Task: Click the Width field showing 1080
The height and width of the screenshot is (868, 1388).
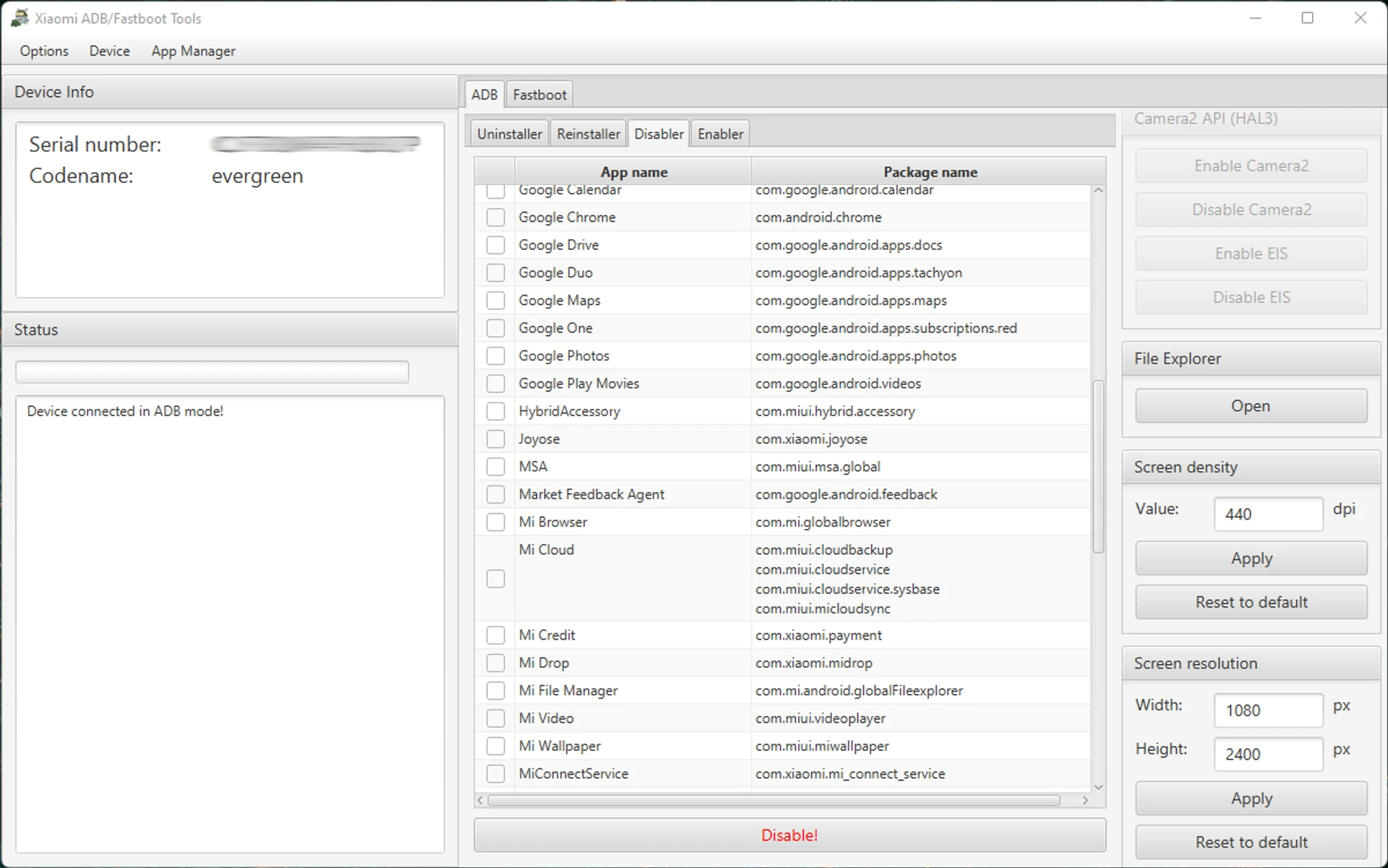Action: pyautogui.click(x=1268, y=710)
